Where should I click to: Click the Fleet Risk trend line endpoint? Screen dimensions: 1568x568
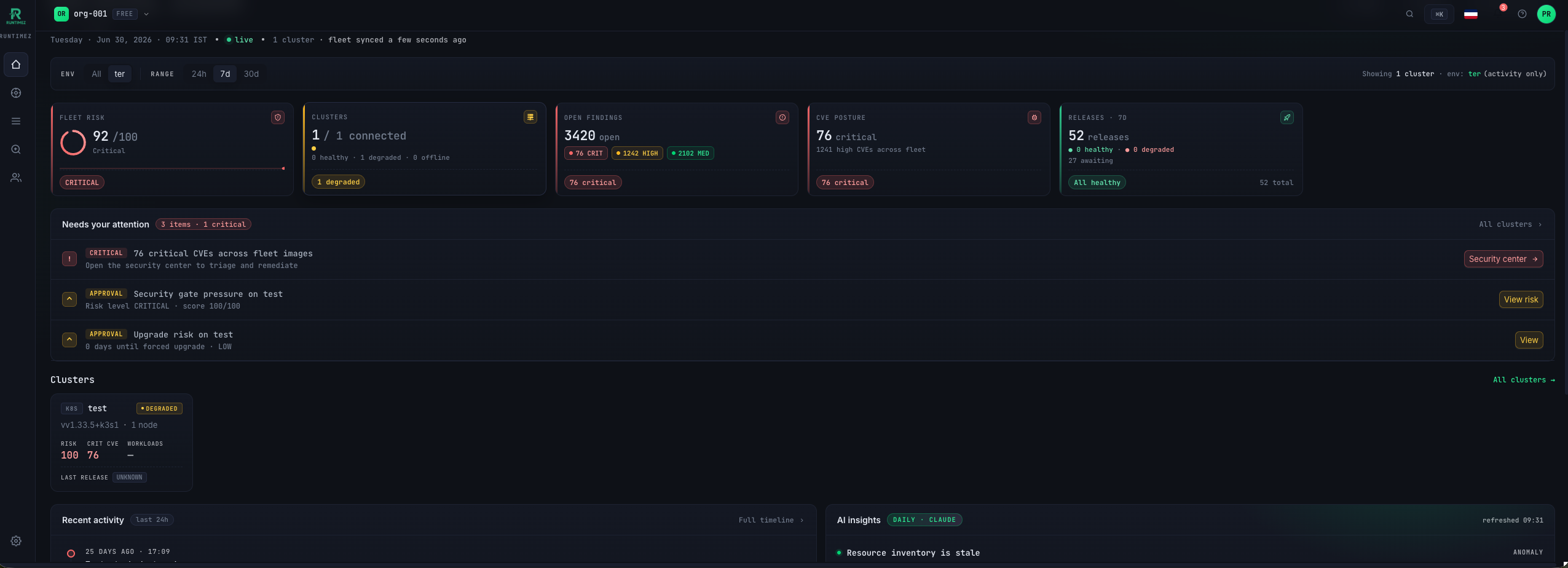tap(283, 168)
